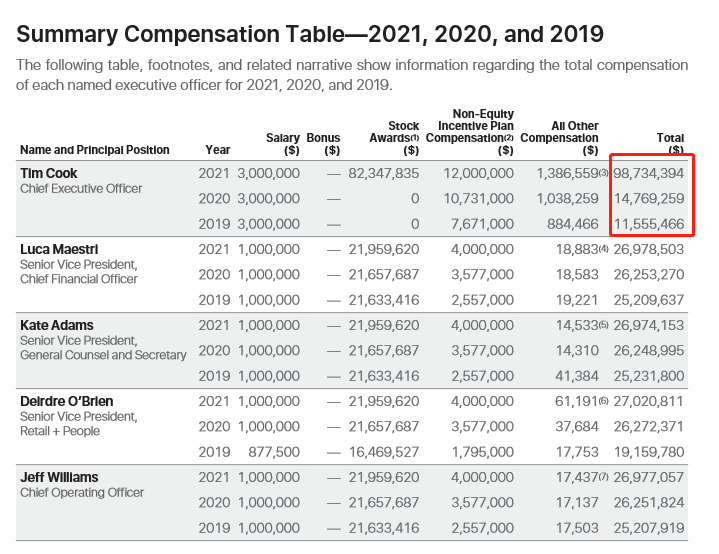Click other compensation 37,684
Image resolution: width=719 pixels, height=554 pixels.
click(577, 427)
